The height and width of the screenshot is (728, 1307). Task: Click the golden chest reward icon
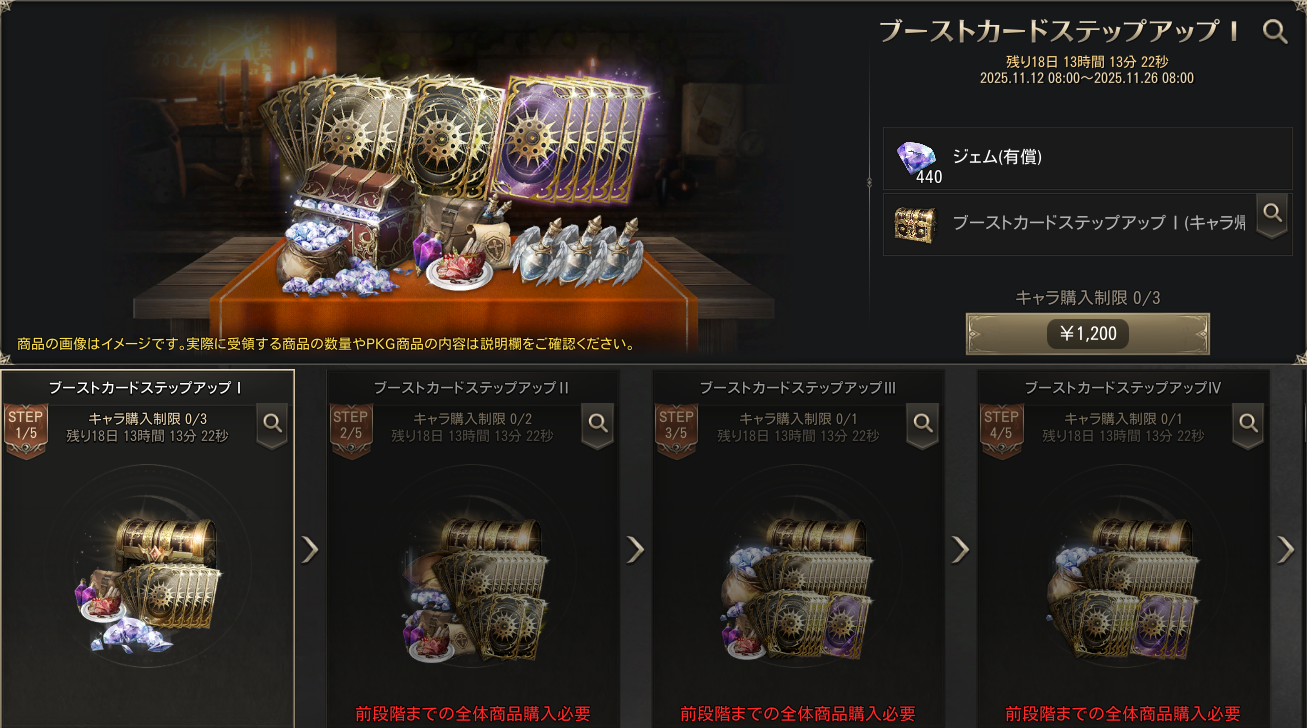click(914, 225)
